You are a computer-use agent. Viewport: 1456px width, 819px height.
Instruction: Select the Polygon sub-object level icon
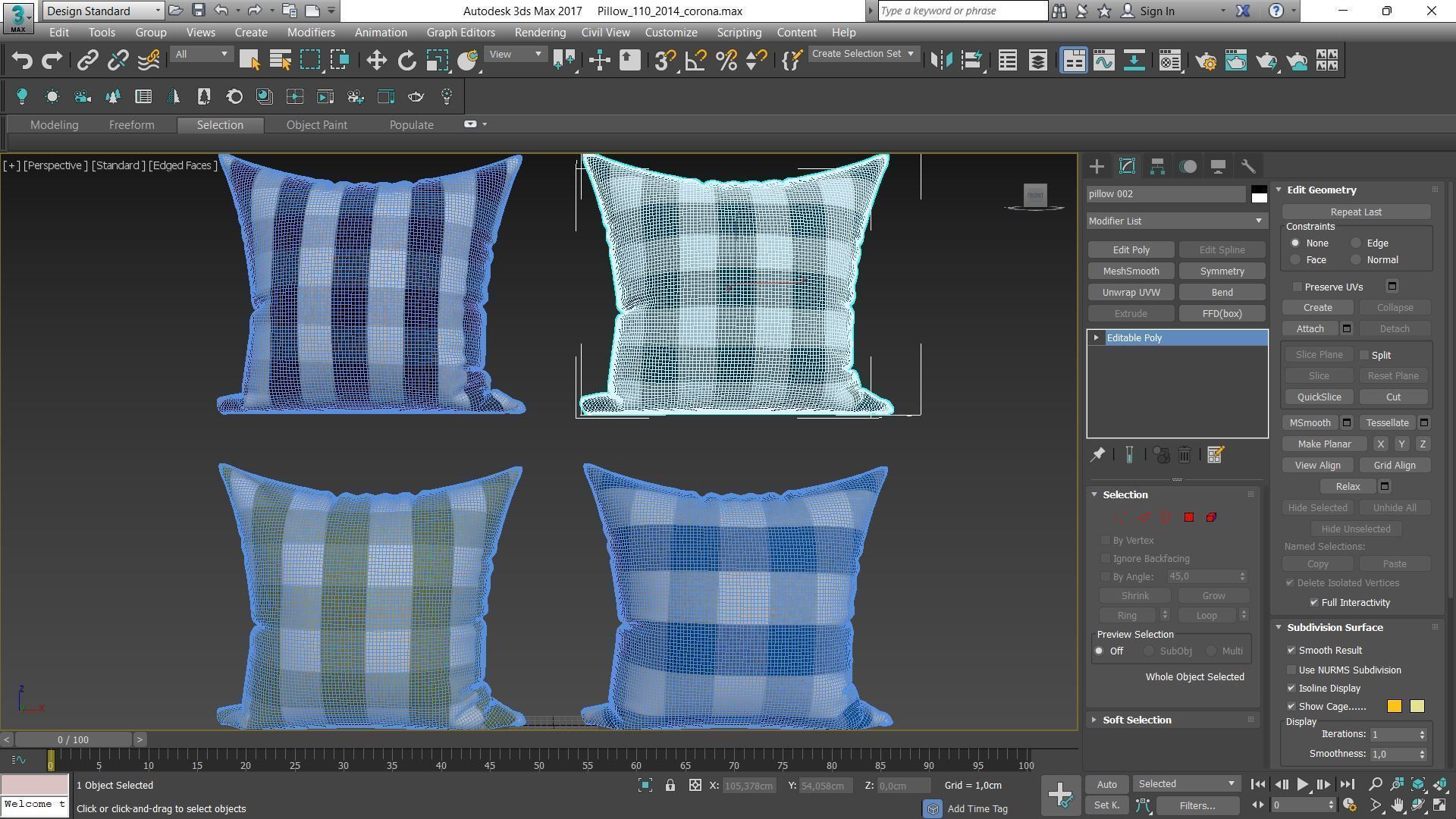[x=1189, y=517]
